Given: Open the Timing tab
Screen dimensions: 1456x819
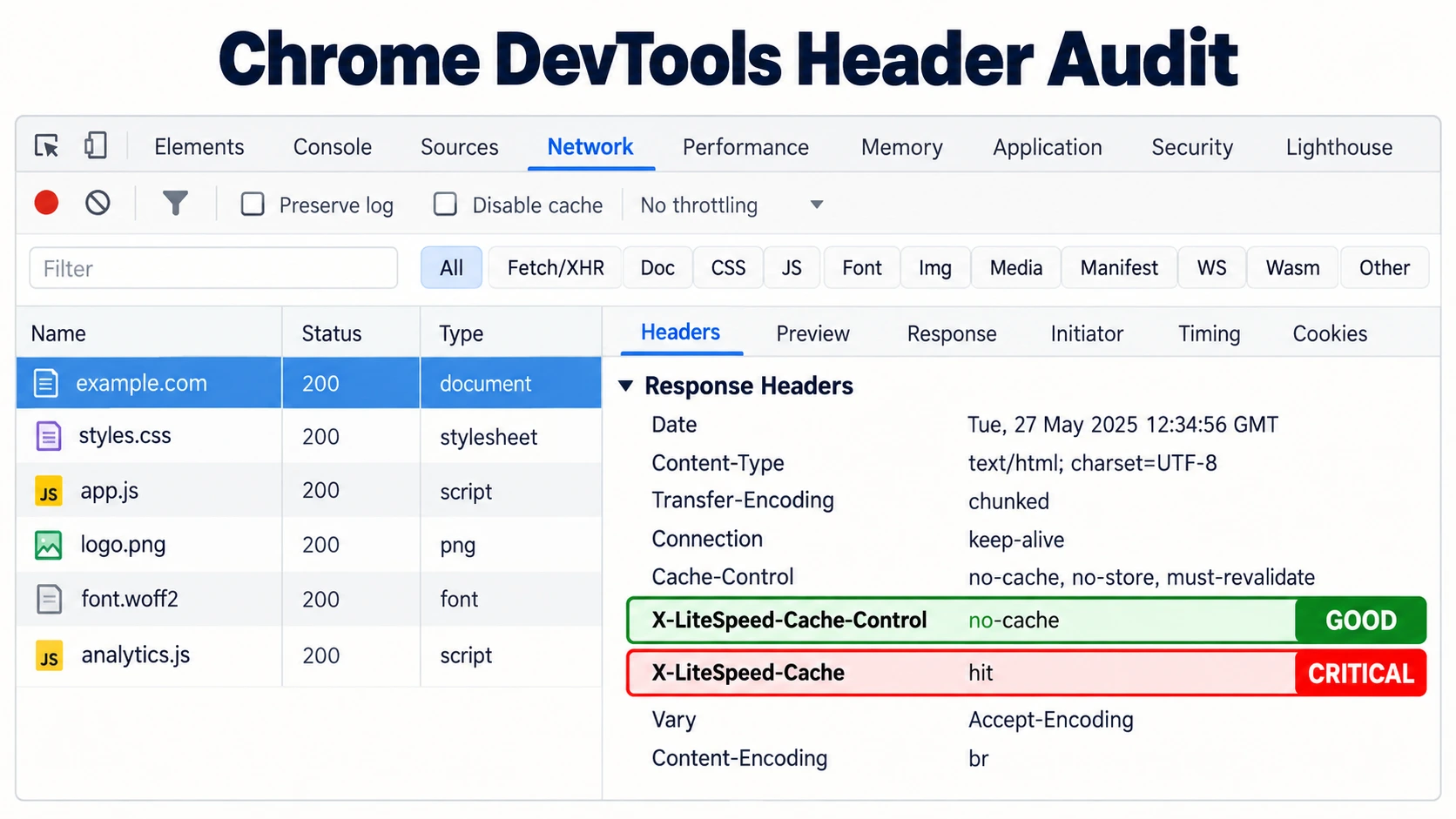Looking at the screenshot, I should click(x=1209, y=333).
